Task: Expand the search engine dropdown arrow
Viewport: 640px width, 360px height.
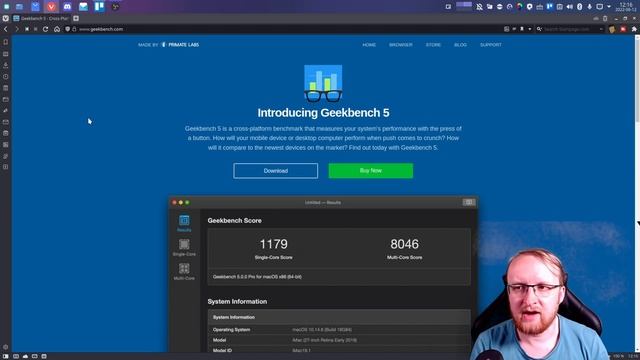Action: coord(601,29)
